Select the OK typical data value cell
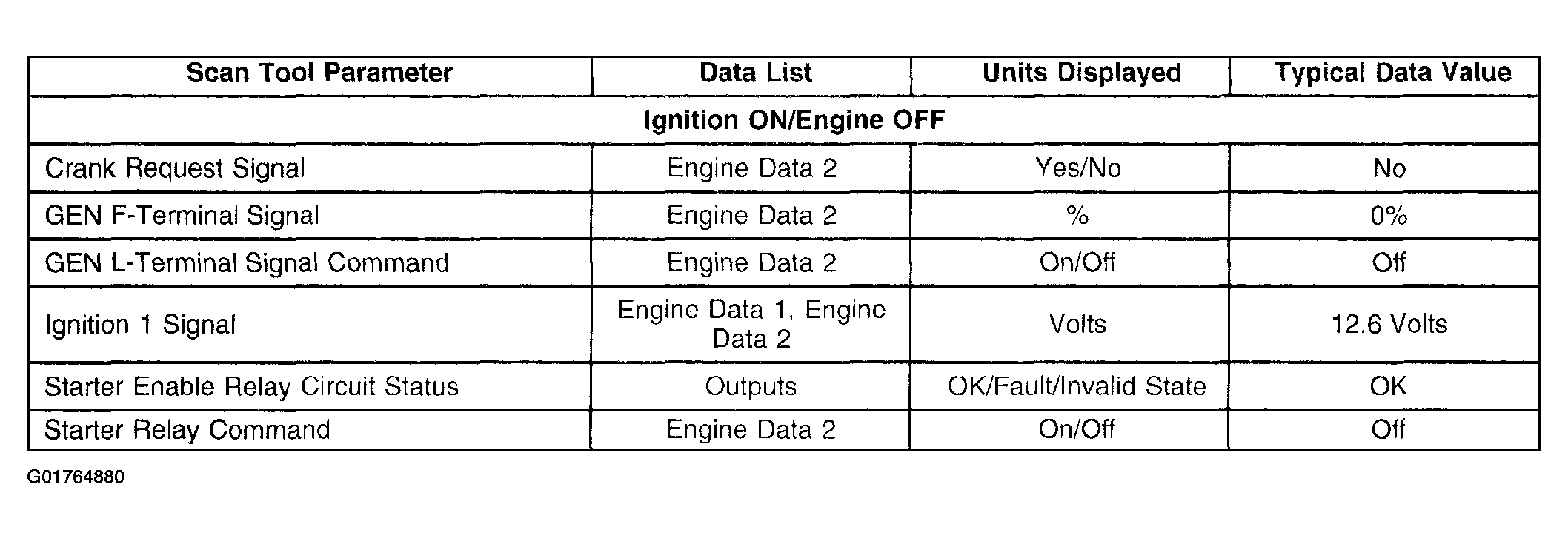The width and height of the screenshot is (1568, 539). pos(1383,386)
